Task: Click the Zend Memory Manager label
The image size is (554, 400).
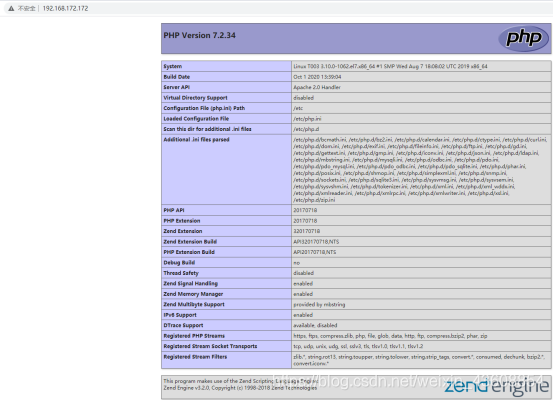Action: point(193,294)
